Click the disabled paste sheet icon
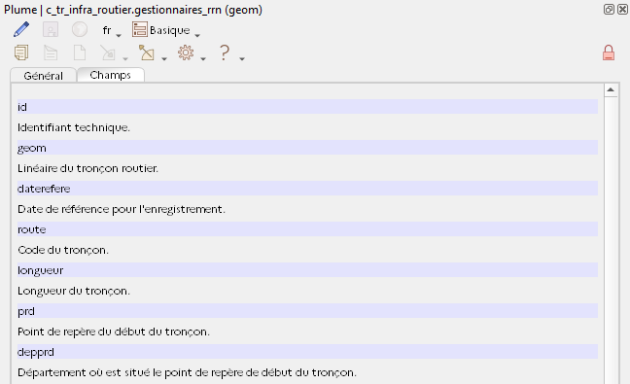Viewport: 630px width, 384px height. tap(51, 53)
